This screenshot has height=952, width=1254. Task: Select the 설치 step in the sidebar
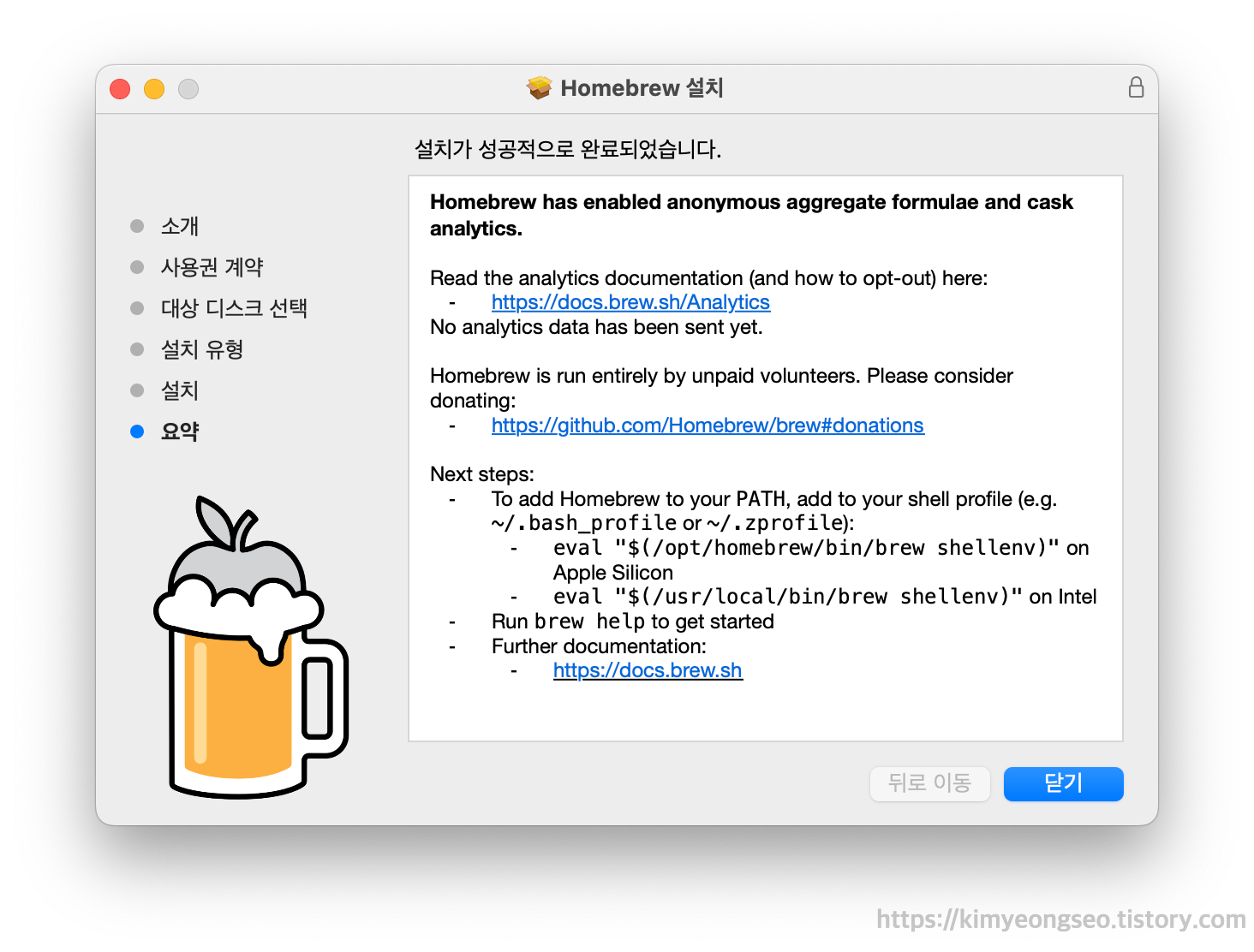pyautogui.click(x=180, y=390)
